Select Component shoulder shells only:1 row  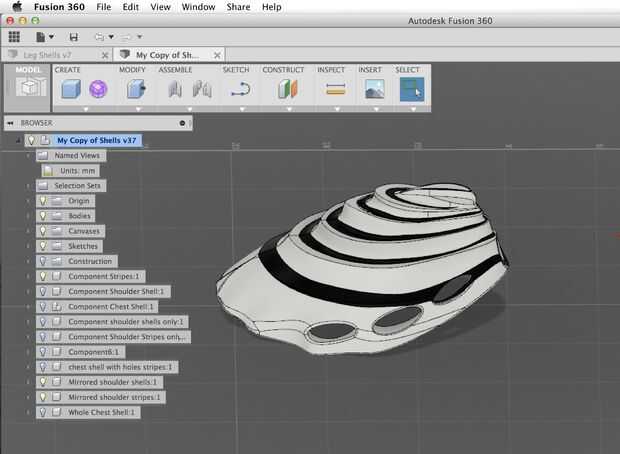(x=112, y=322)
